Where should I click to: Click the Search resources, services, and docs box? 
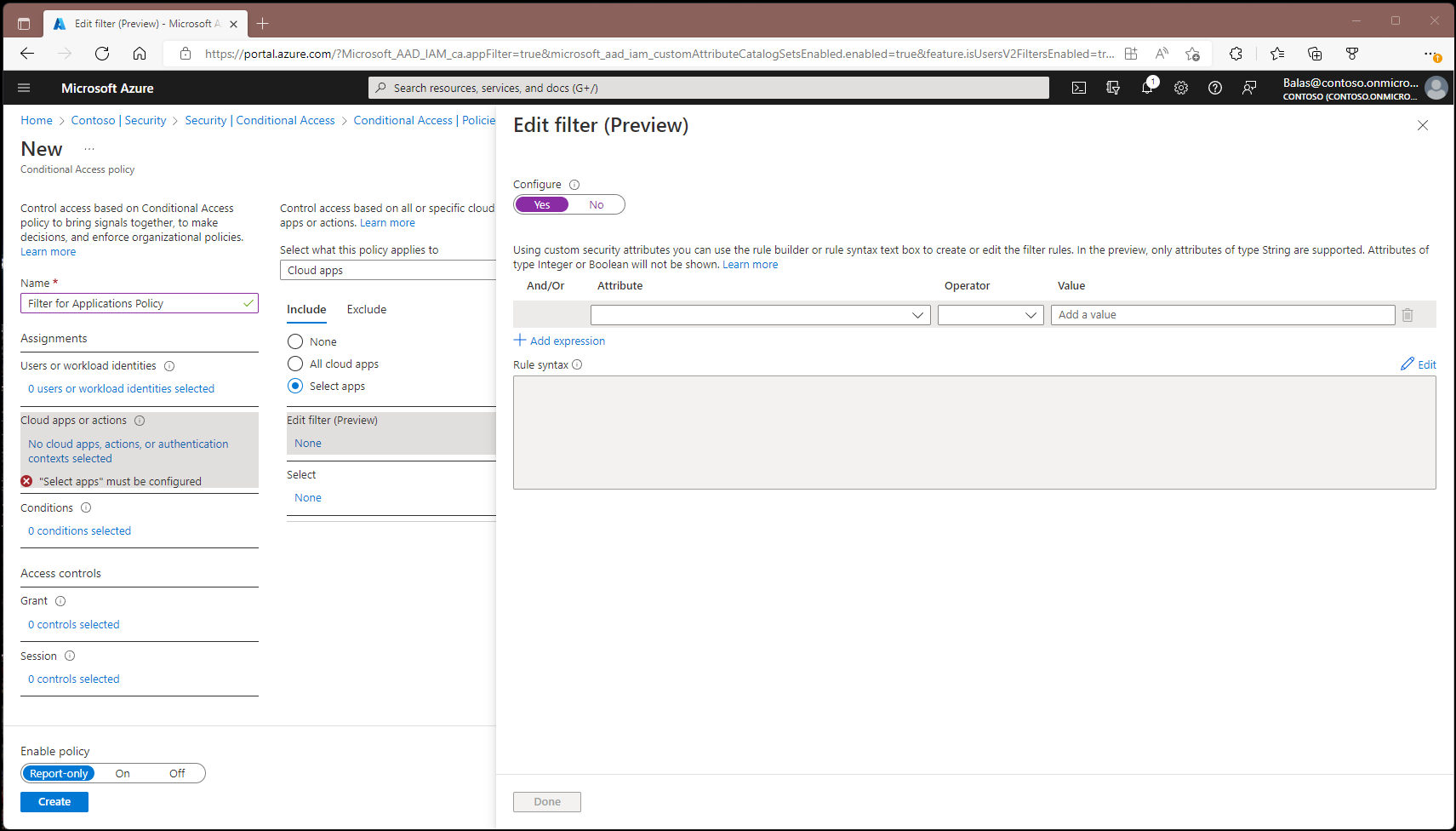(x=709, y=88)
